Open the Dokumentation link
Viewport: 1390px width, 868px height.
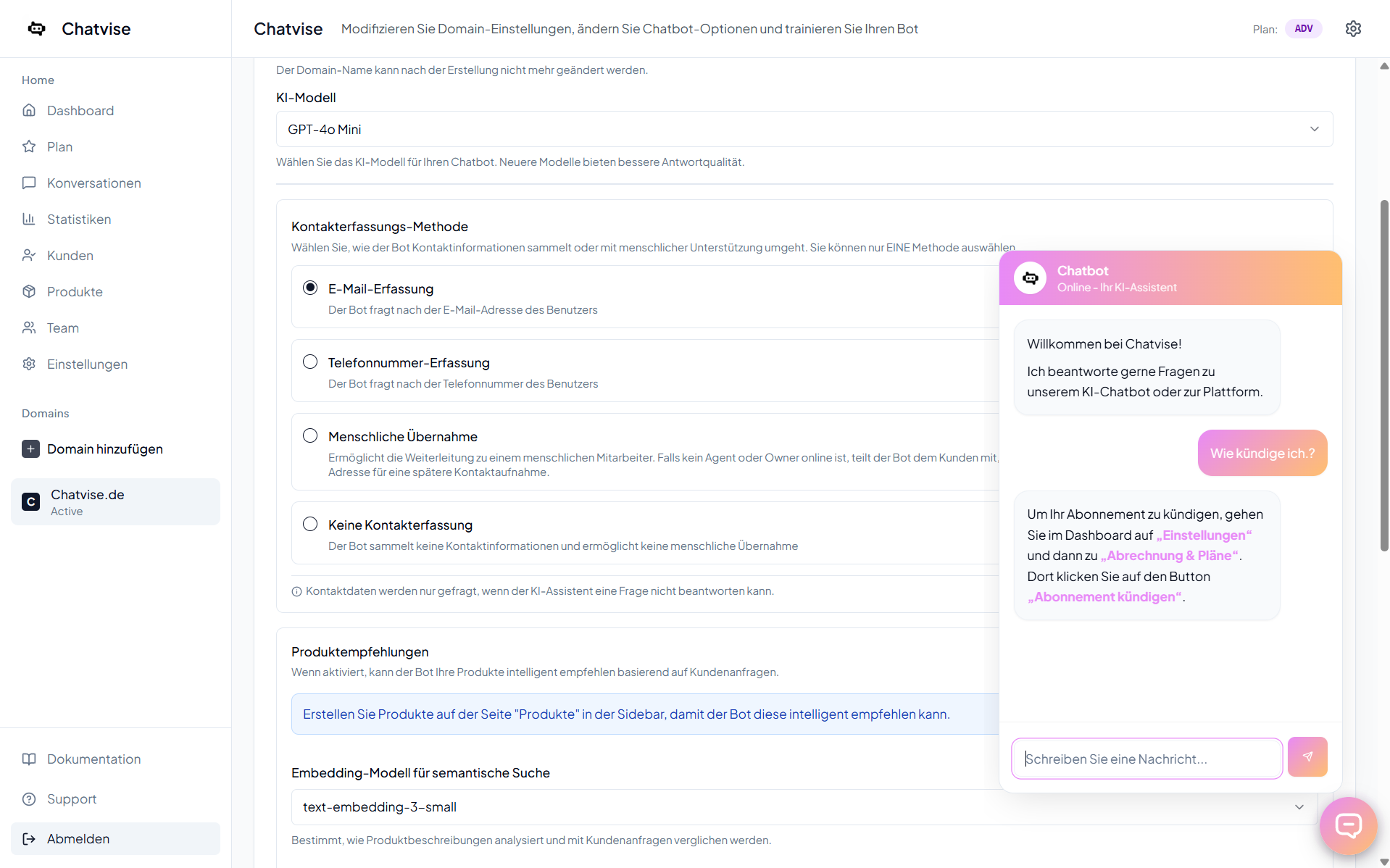[x=93, y=759]
